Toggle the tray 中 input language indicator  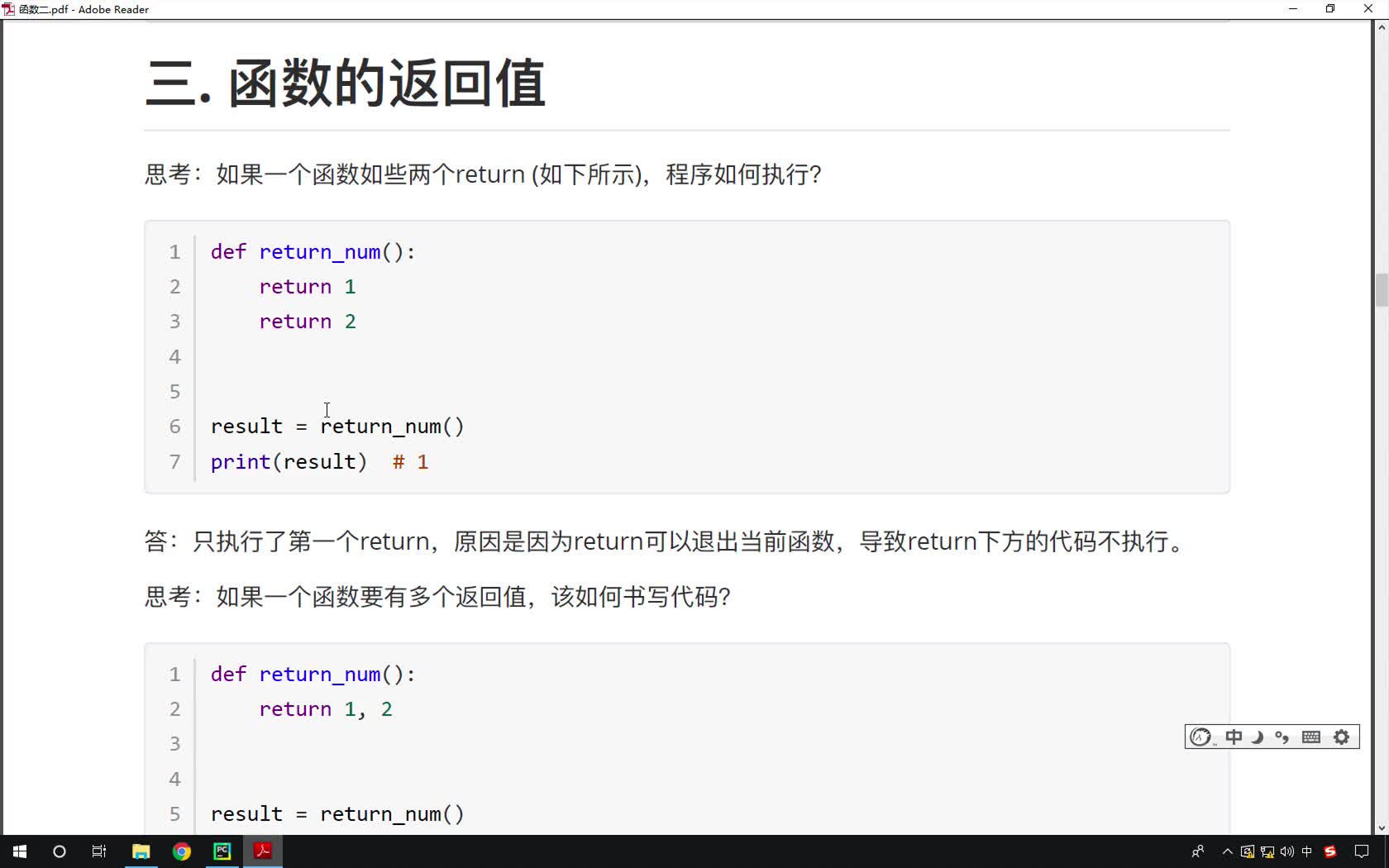[x=1307, y=851]
